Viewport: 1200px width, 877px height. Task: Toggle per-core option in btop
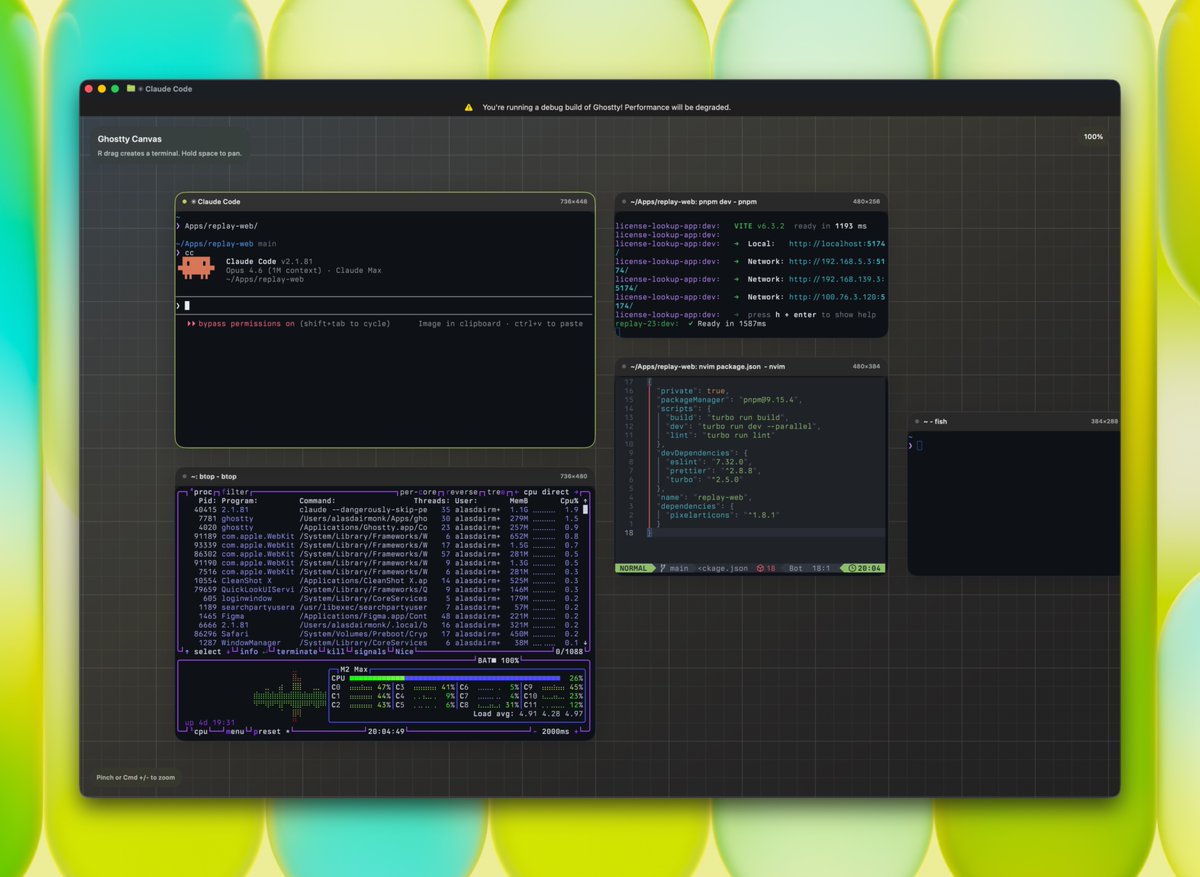[420, 492]
